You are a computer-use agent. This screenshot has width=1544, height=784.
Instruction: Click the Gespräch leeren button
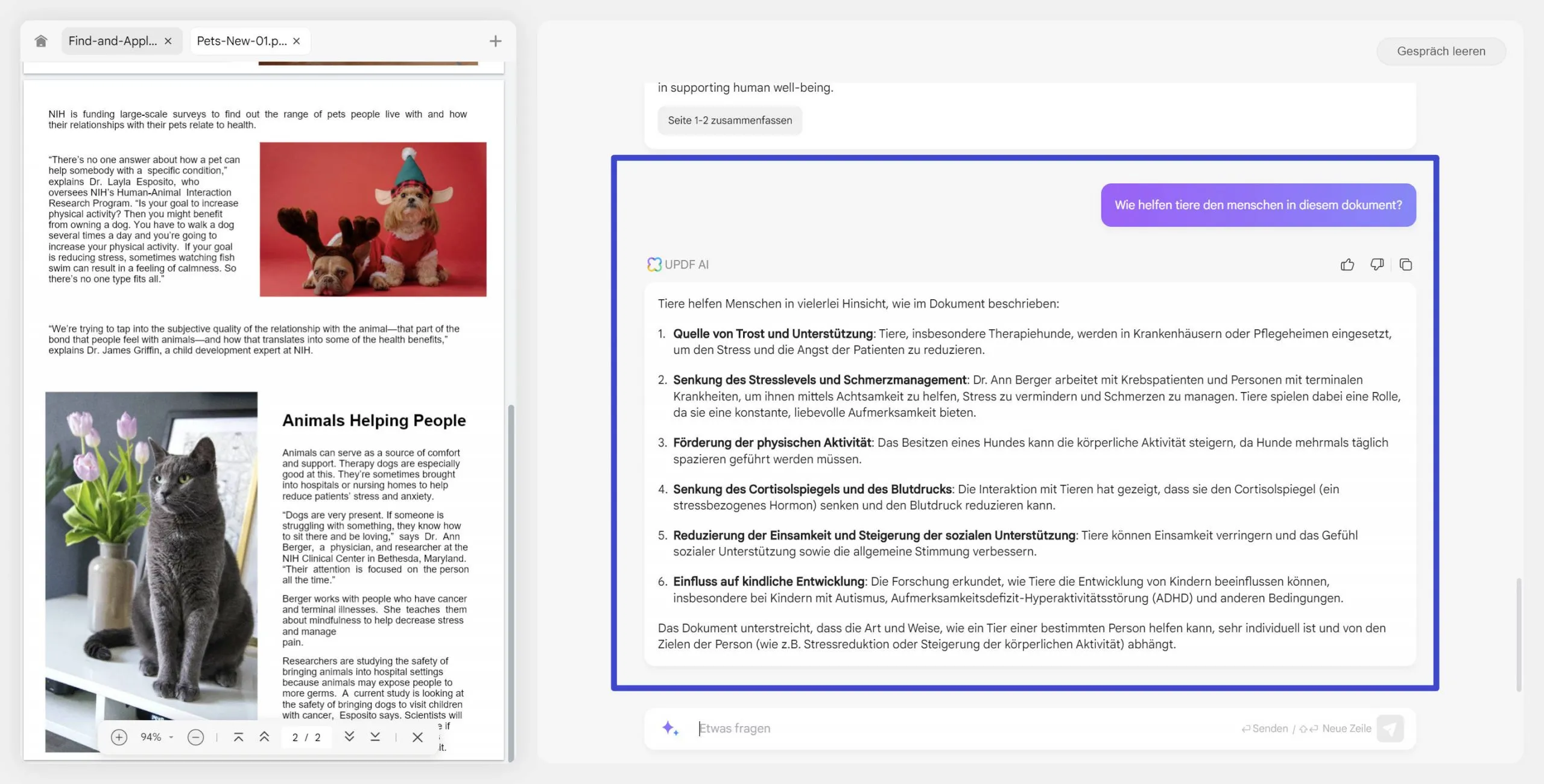(x=1440, y=51)
